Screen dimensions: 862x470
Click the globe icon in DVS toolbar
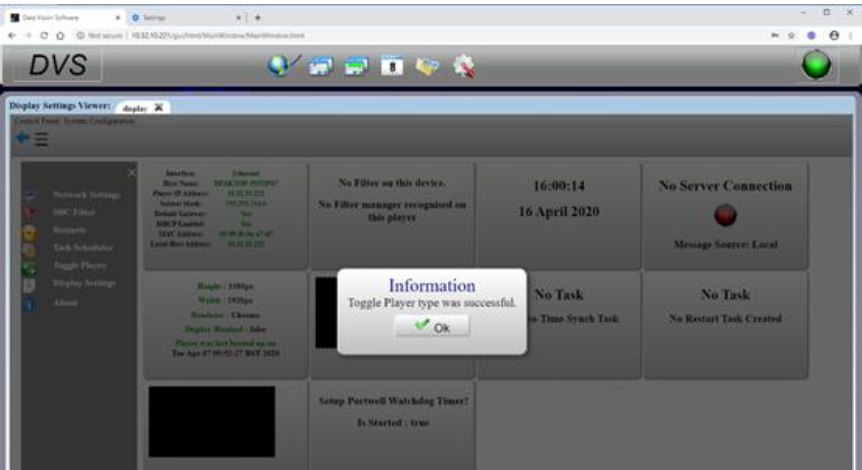(x=281, y=66)
